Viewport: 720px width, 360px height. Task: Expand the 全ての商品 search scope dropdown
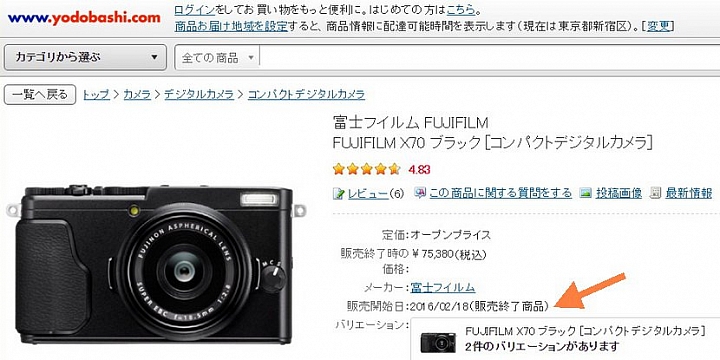coord(217,58)
